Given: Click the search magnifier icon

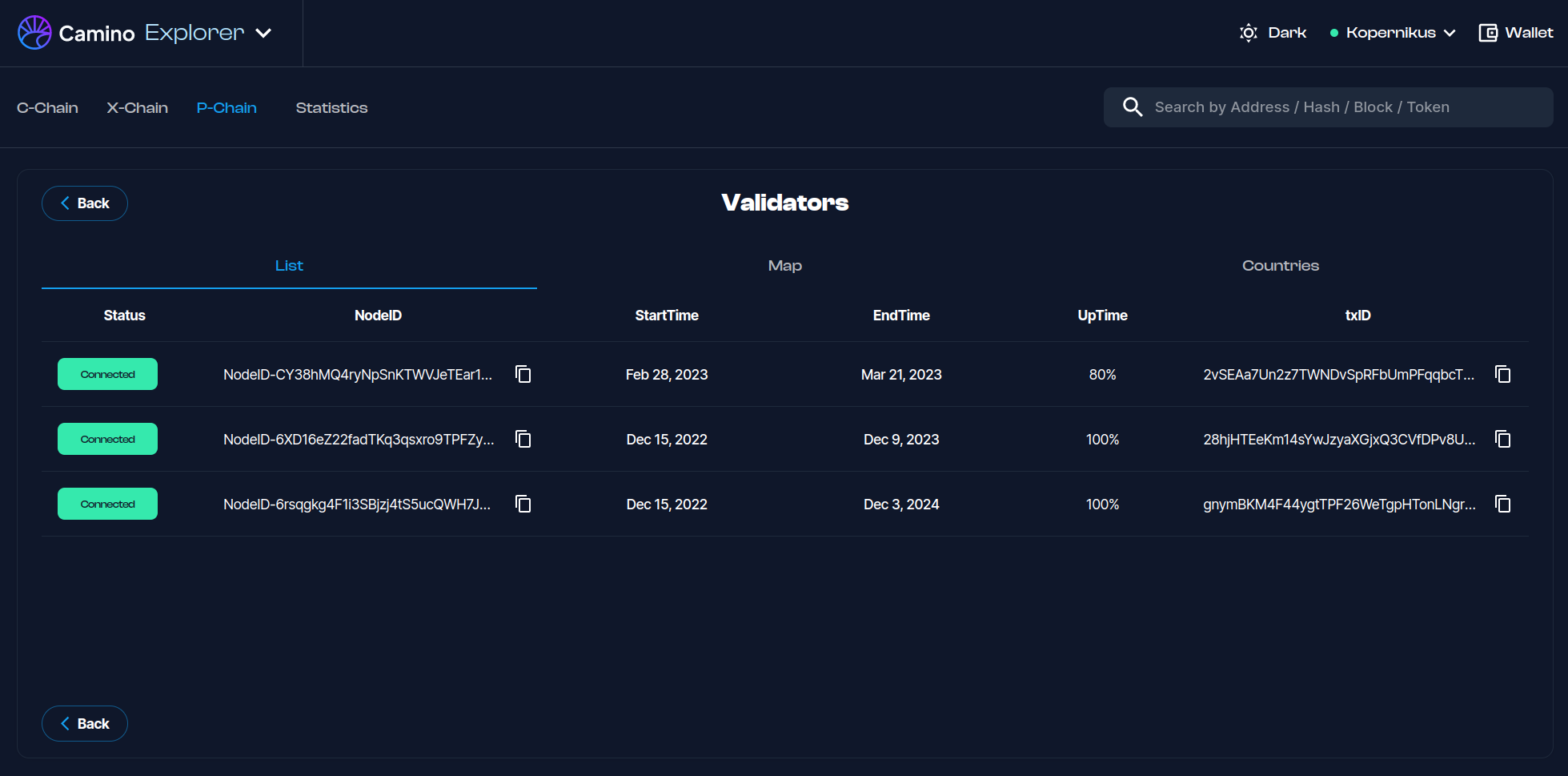Looking at the screenshot, I should [x=1132, y=107].
